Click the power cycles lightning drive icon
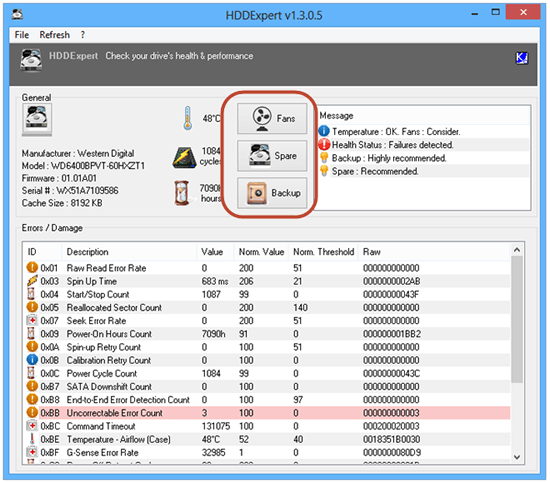550x483 pixels. click(184, 157)
